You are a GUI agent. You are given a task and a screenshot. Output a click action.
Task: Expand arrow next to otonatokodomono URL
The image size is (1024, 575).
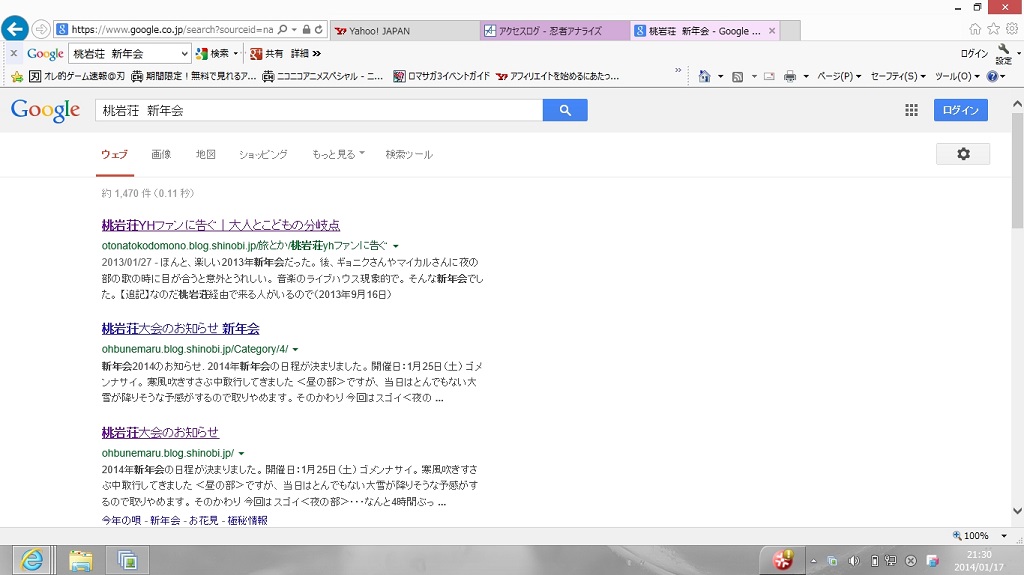396,246
